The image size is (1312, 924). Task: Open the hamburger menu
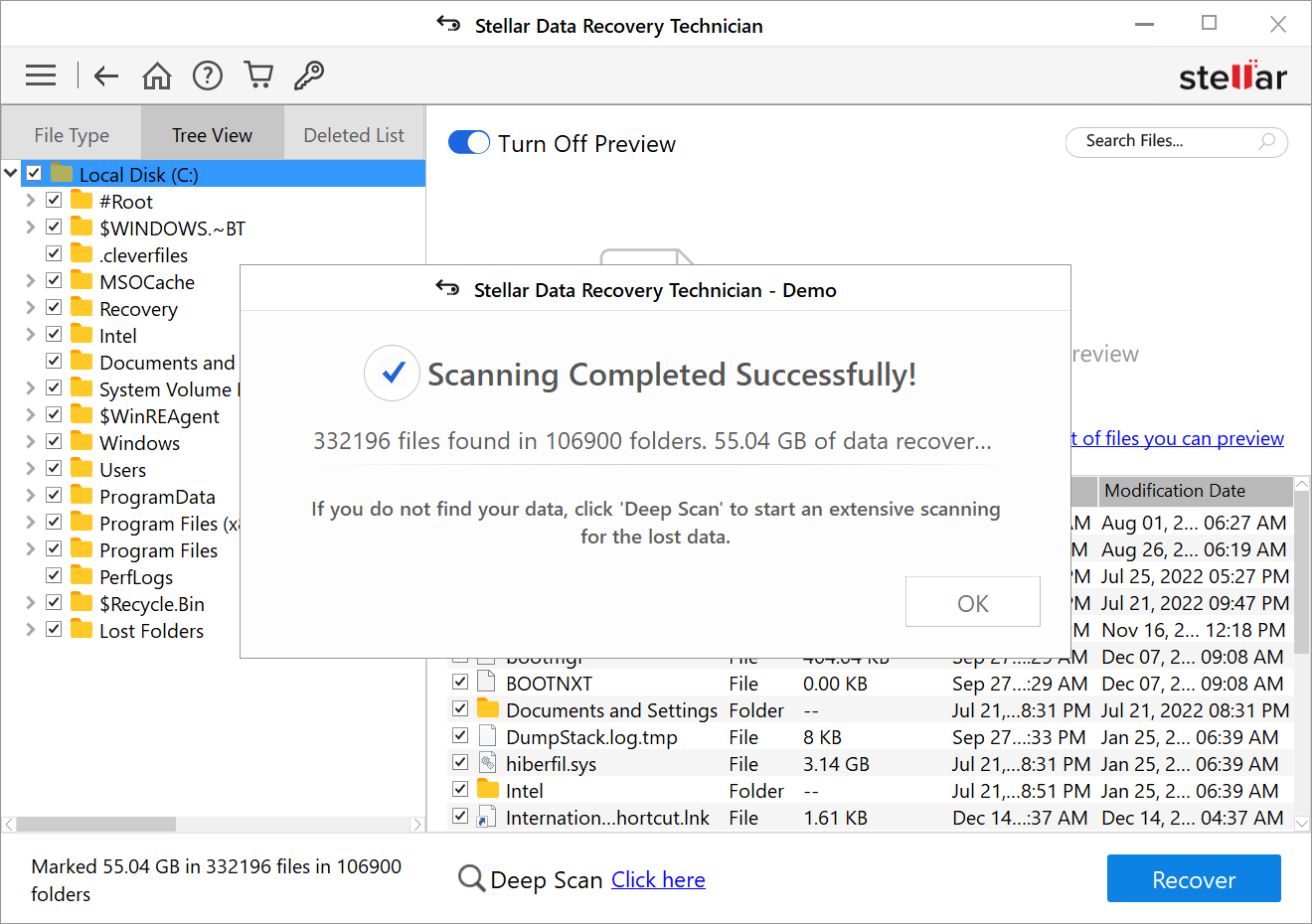[x=41, y=76]
